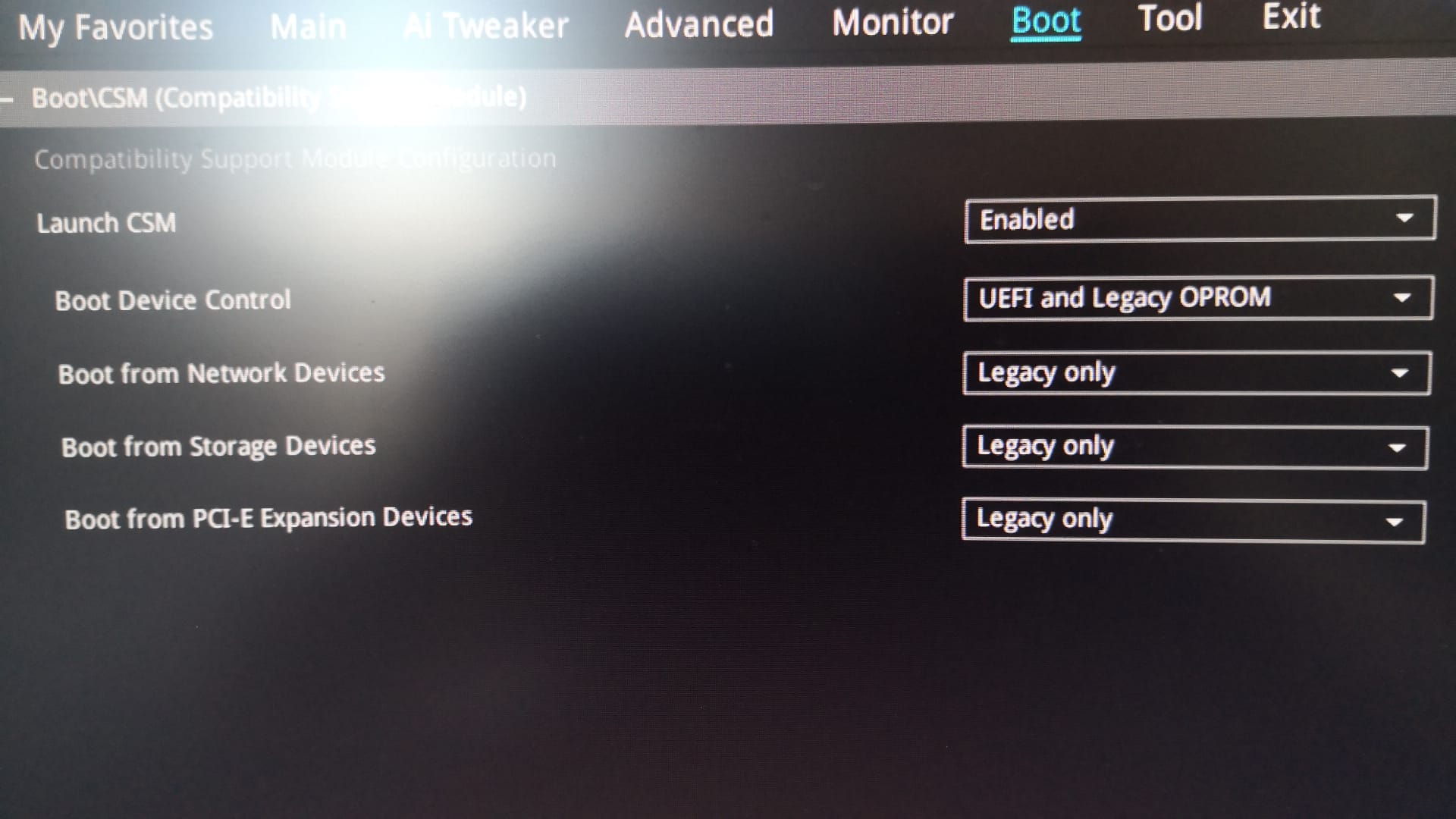Open Boot Device Control dropdown arrow

click(1402, 298)
